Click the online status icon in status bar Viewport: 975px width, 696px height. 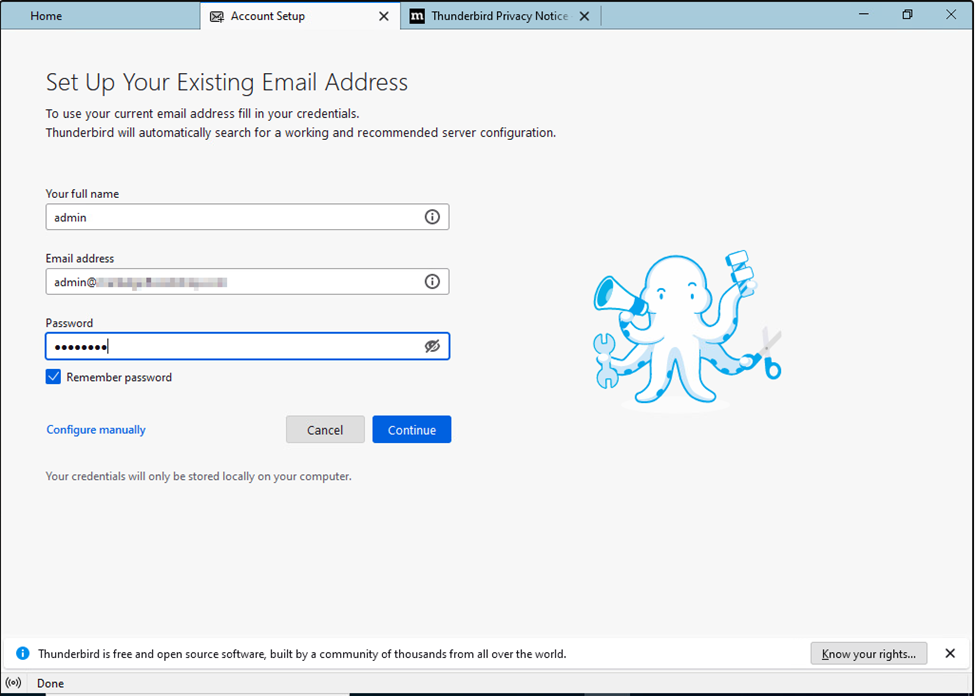click(x=14, y=683)
